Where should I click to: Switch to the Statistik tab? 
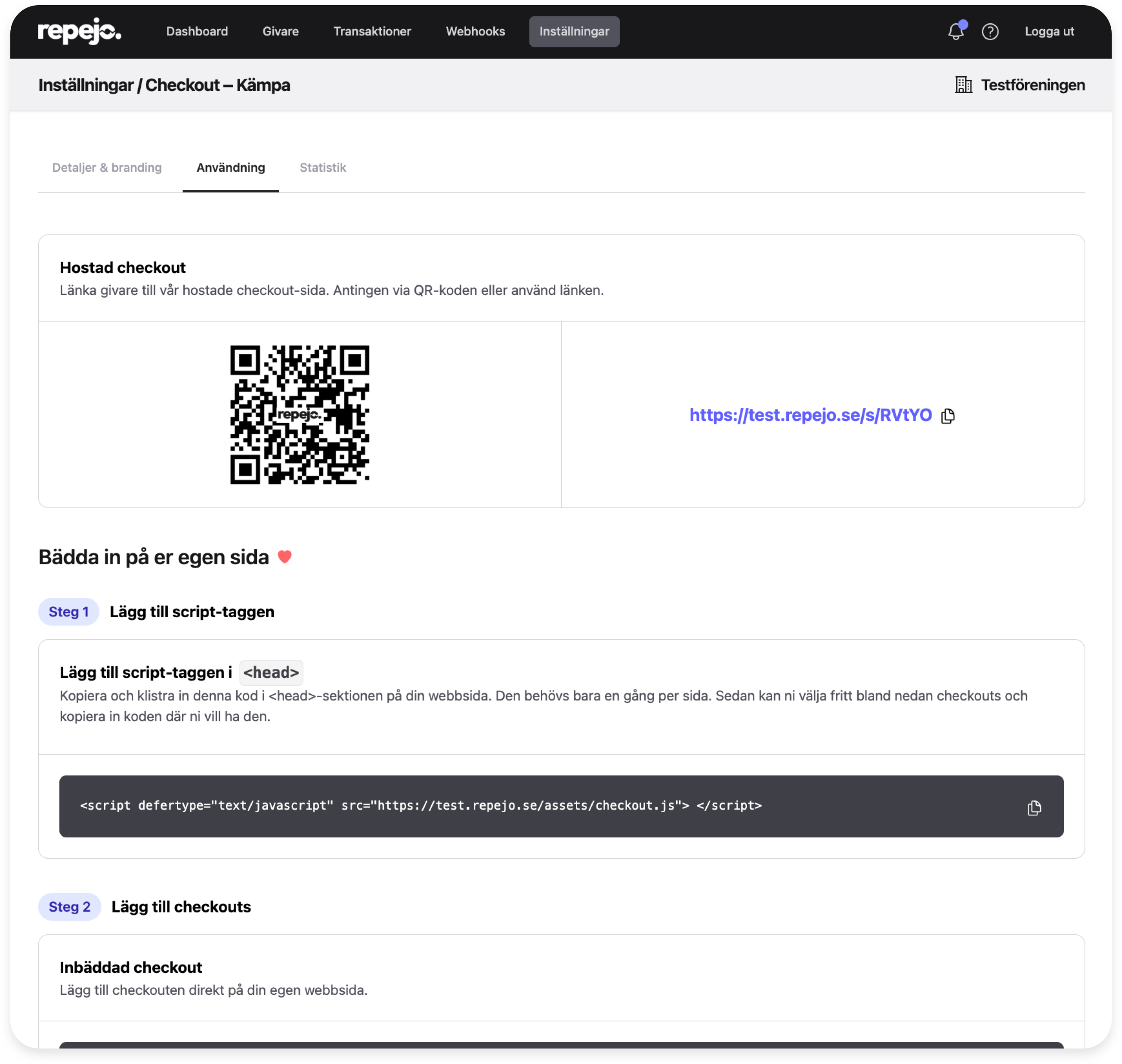point(323,168)
